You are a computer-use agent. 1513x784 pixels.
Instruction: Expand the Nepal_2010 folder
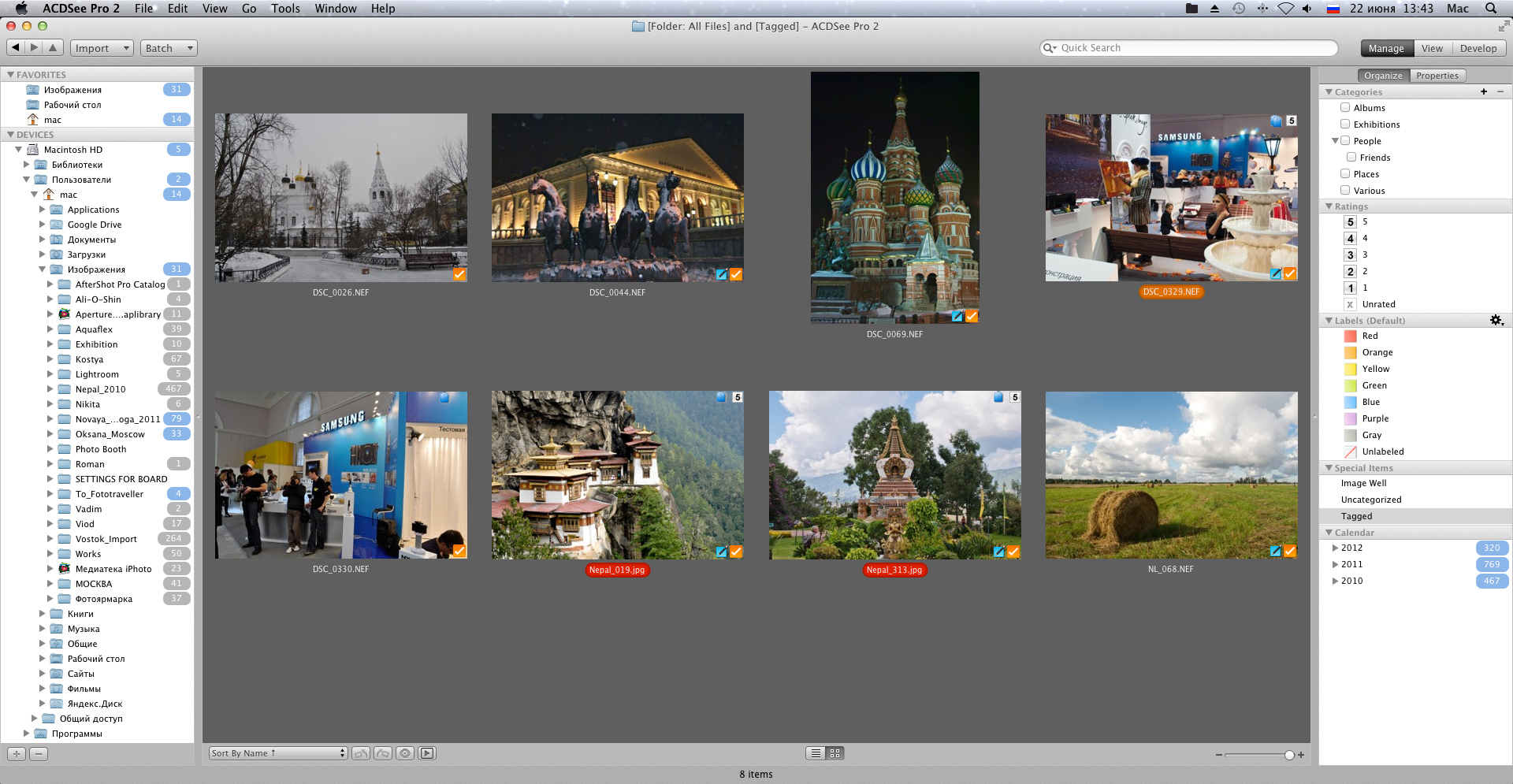pos(50,389)
